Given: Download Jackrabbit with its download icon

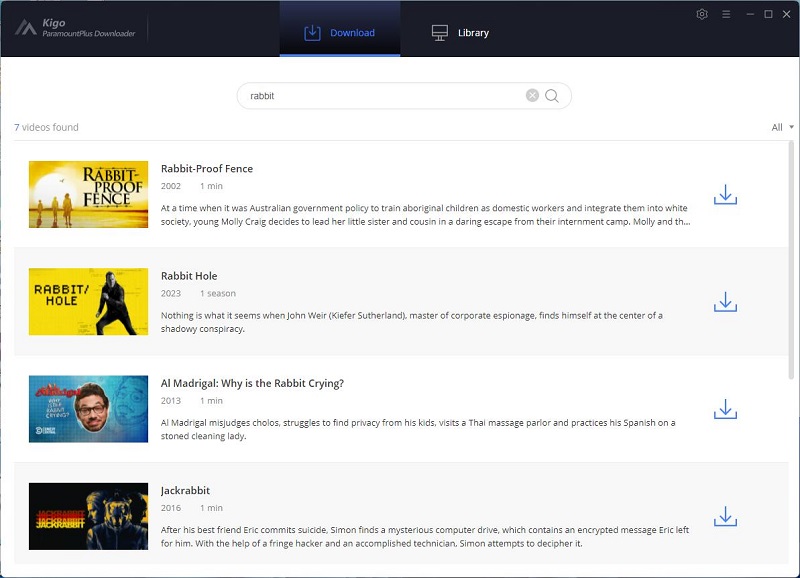Looking at the screenshot, I should 725,516.
